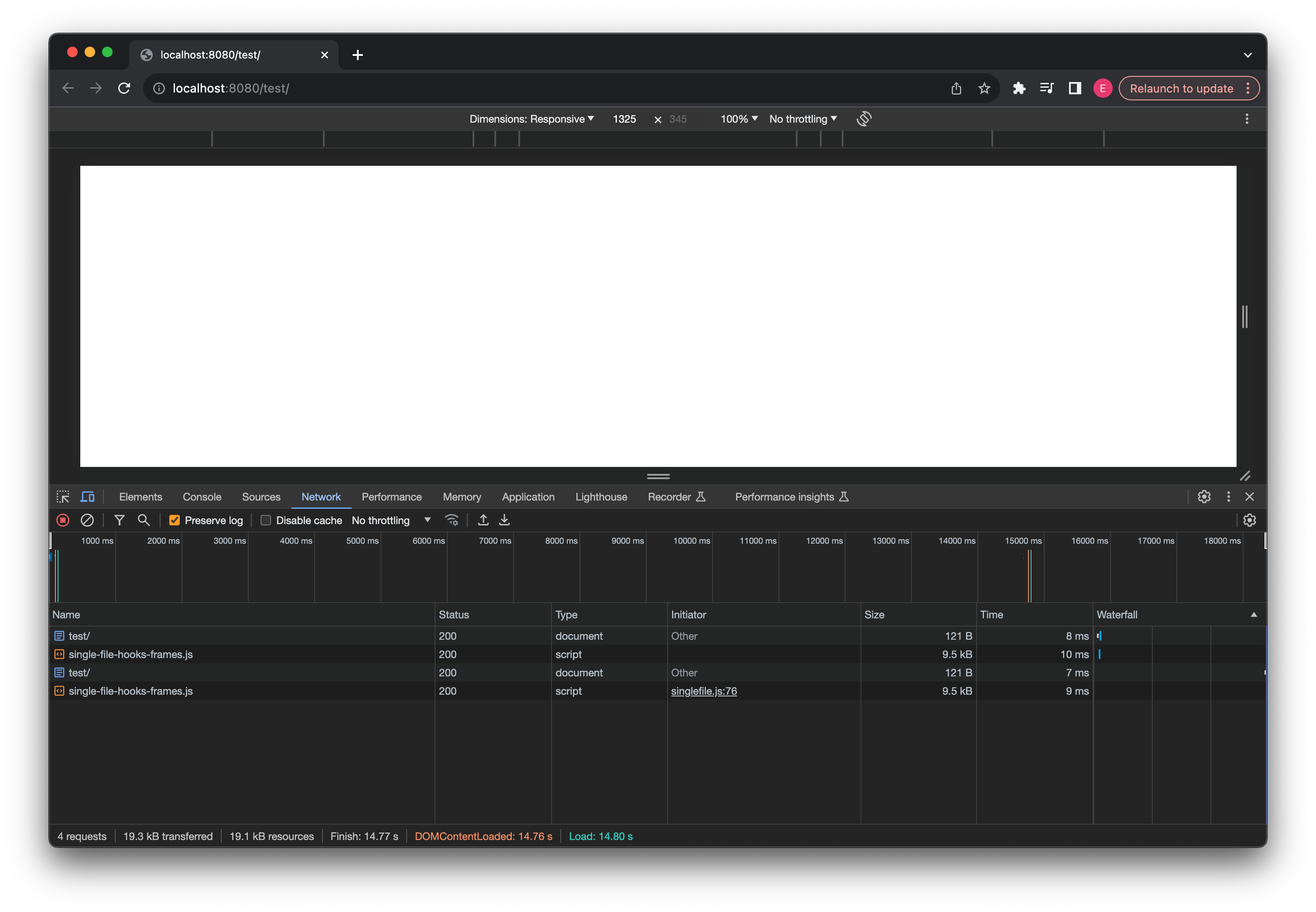The width and height of the screenshot is (1316, 912).
Task: Click the viewport width field 1325
Action: (x=624, y=119)
